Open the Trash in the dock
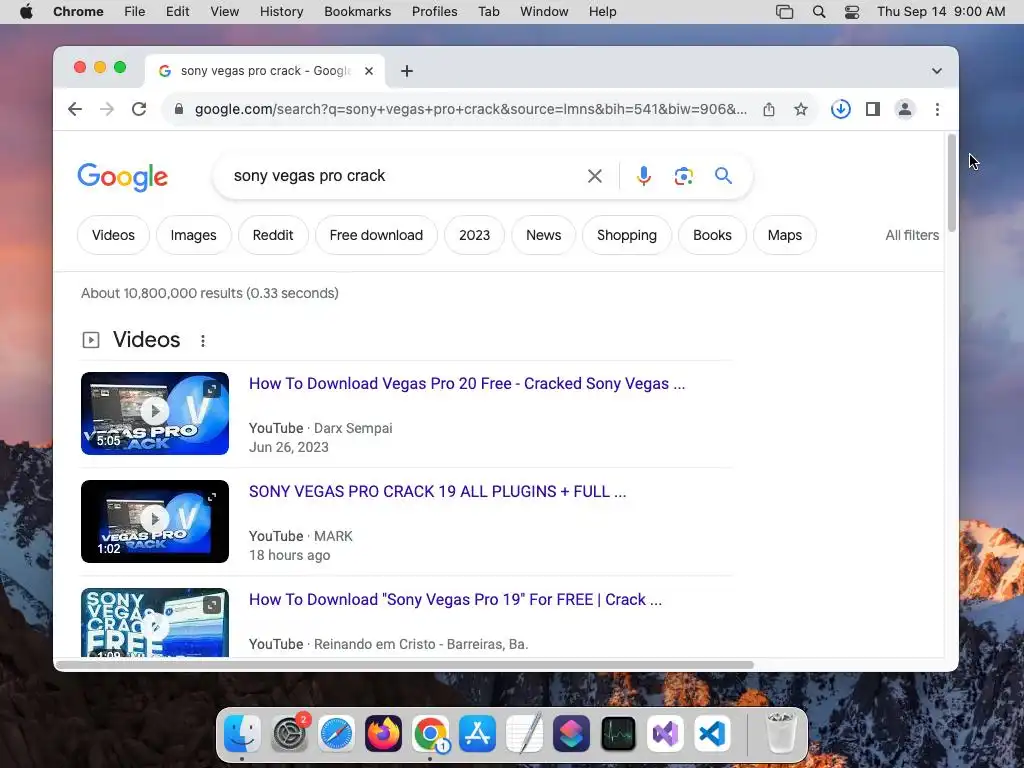 coord(781,733)
